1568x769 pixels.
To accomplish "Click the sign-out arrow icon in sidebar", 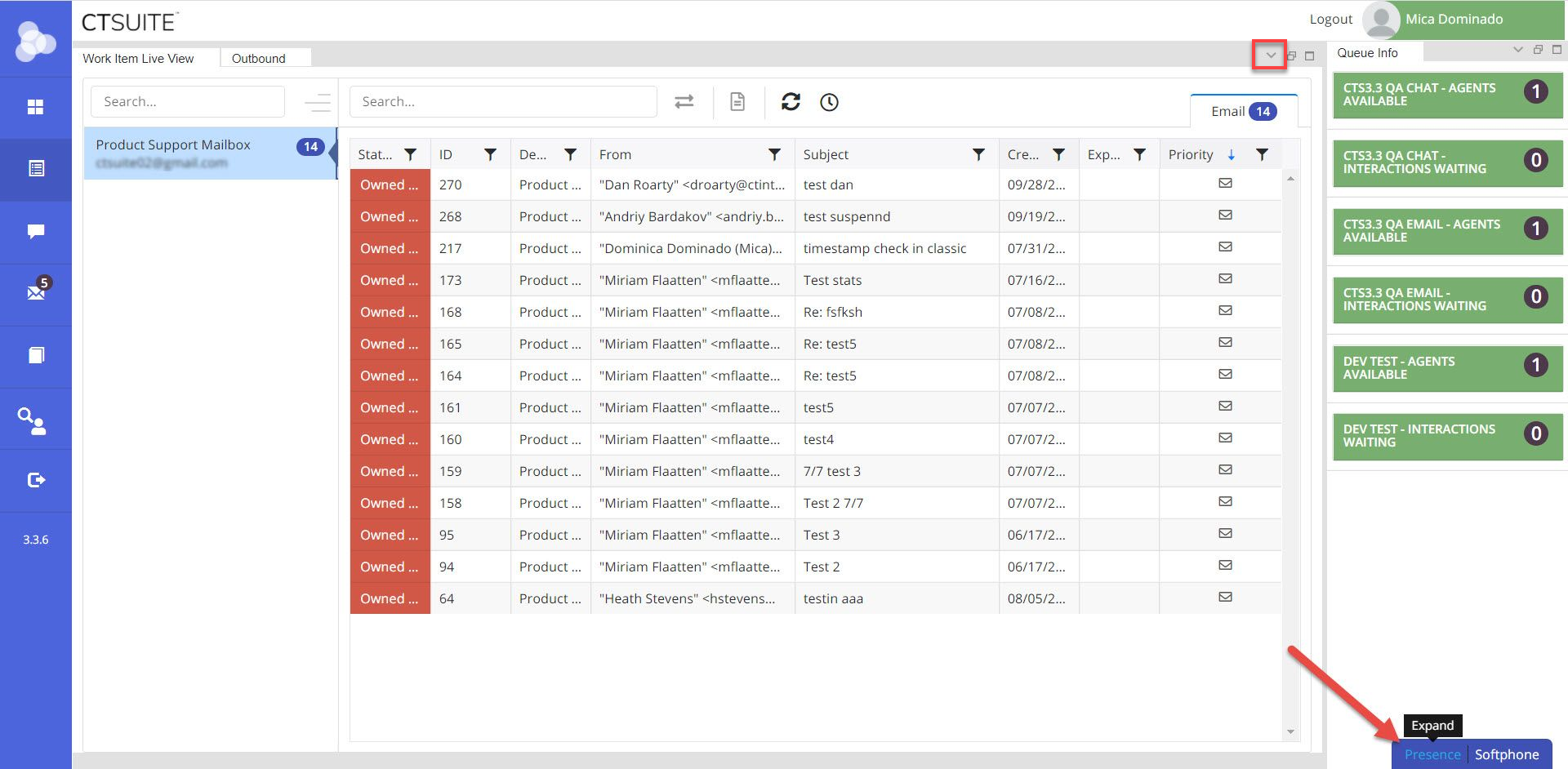I will coord(36,480).
